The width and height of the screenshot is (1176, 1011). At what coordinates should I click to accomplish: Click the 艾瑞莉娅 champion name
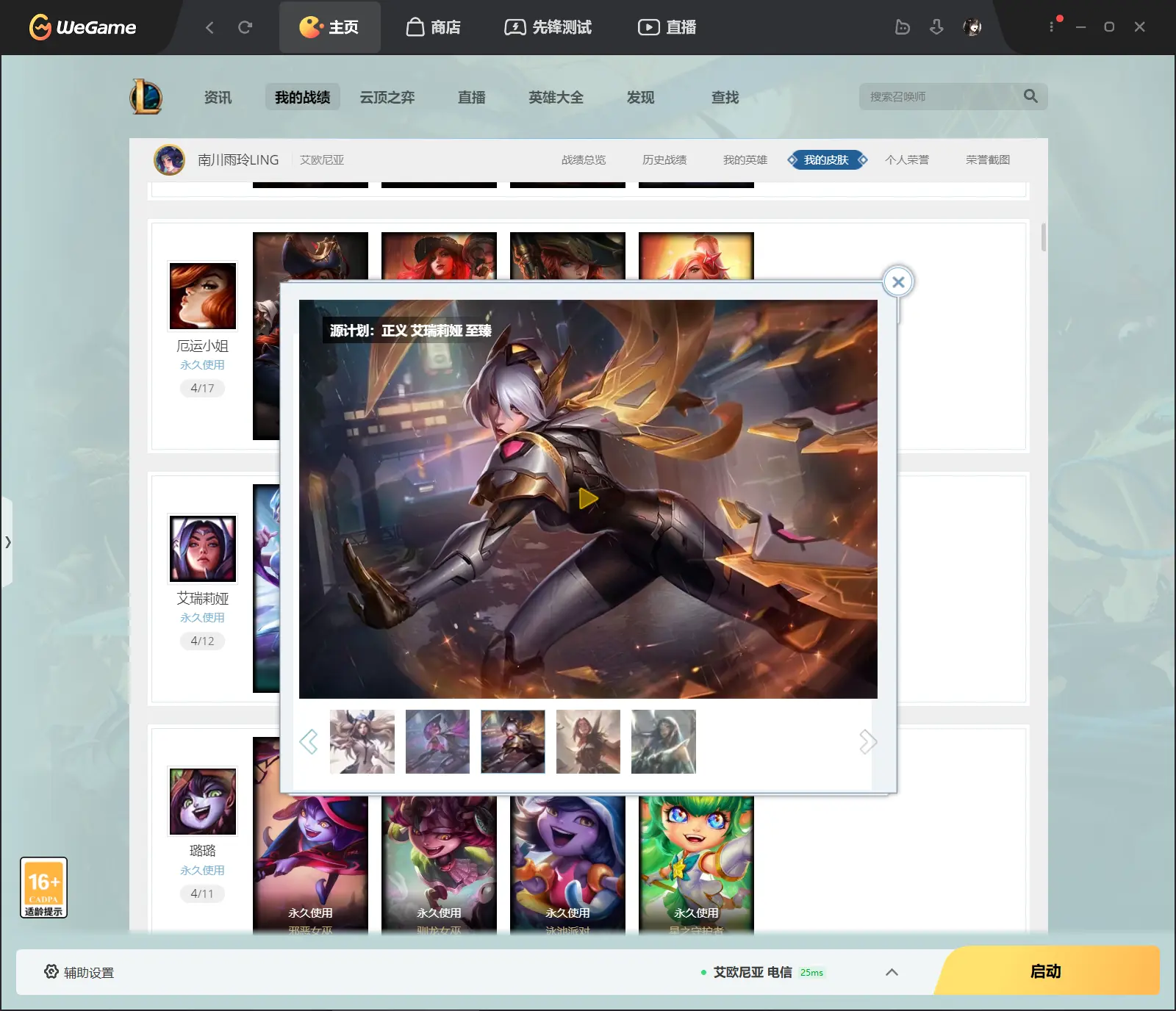(x=203, y=599)
